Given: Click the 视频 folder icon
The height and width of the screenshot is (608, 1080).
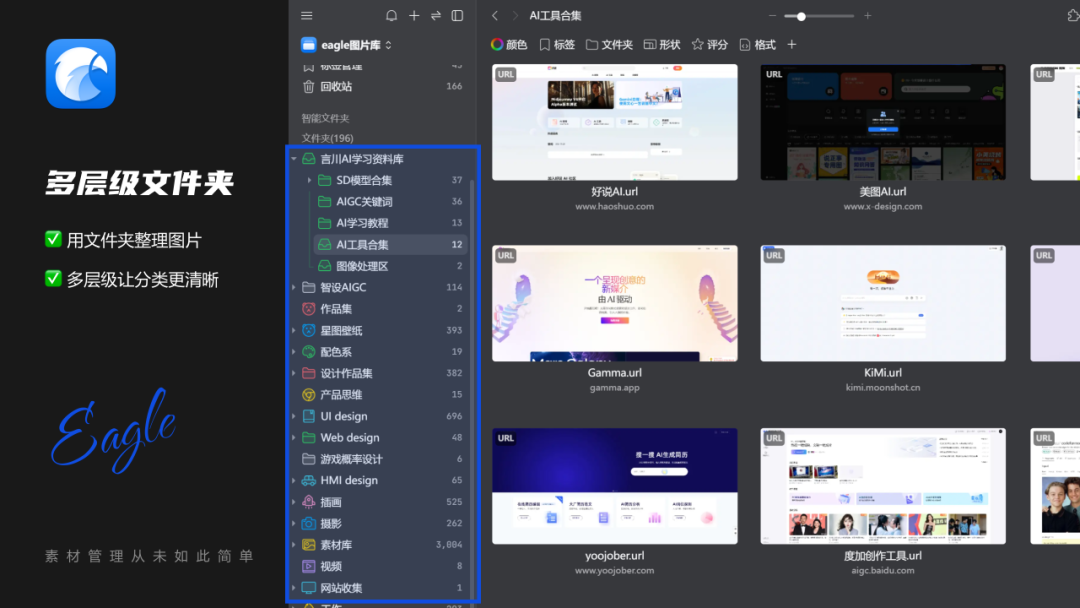Looking at the screenshot, I should tap(309, 566).
